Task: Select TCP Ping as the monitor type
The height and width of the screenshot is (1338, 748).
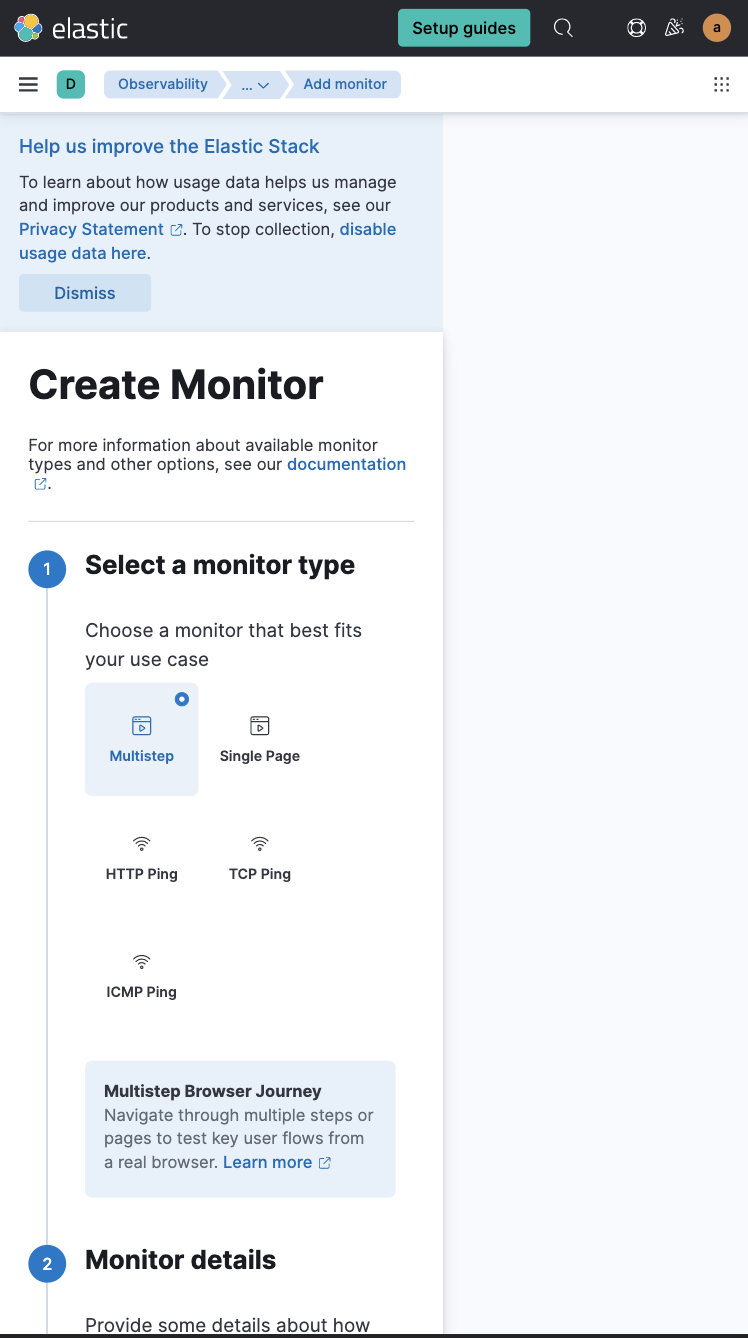Action: click(x=259, y=857)
